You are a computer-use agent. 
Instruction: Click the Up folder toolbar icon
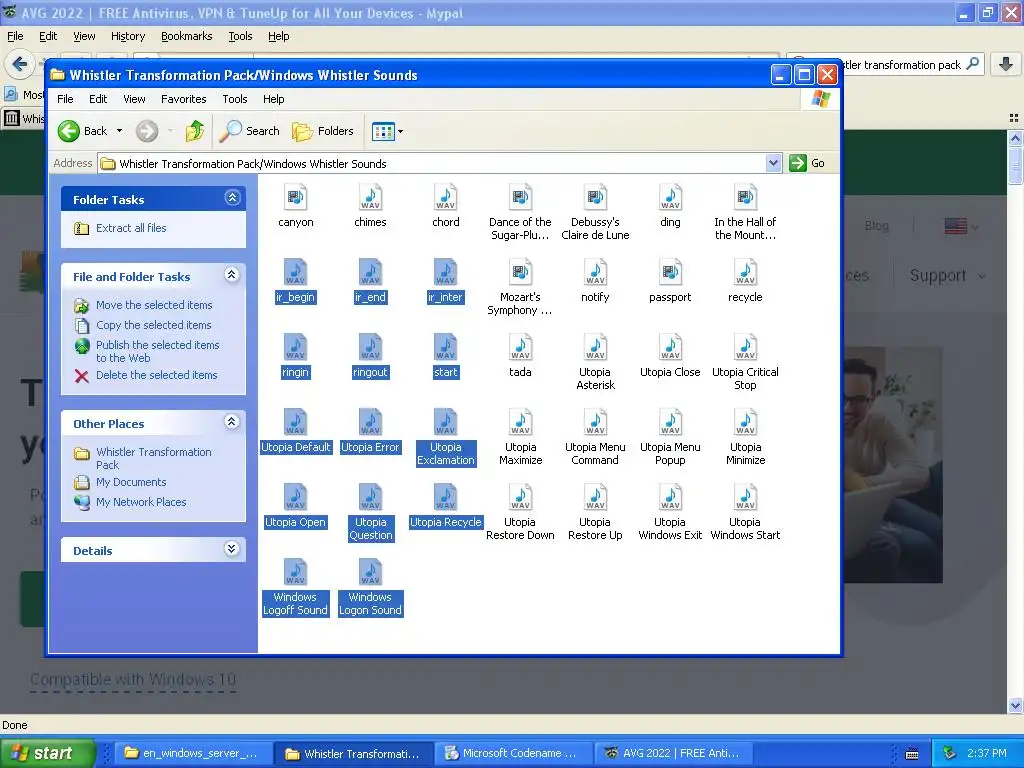195,131
